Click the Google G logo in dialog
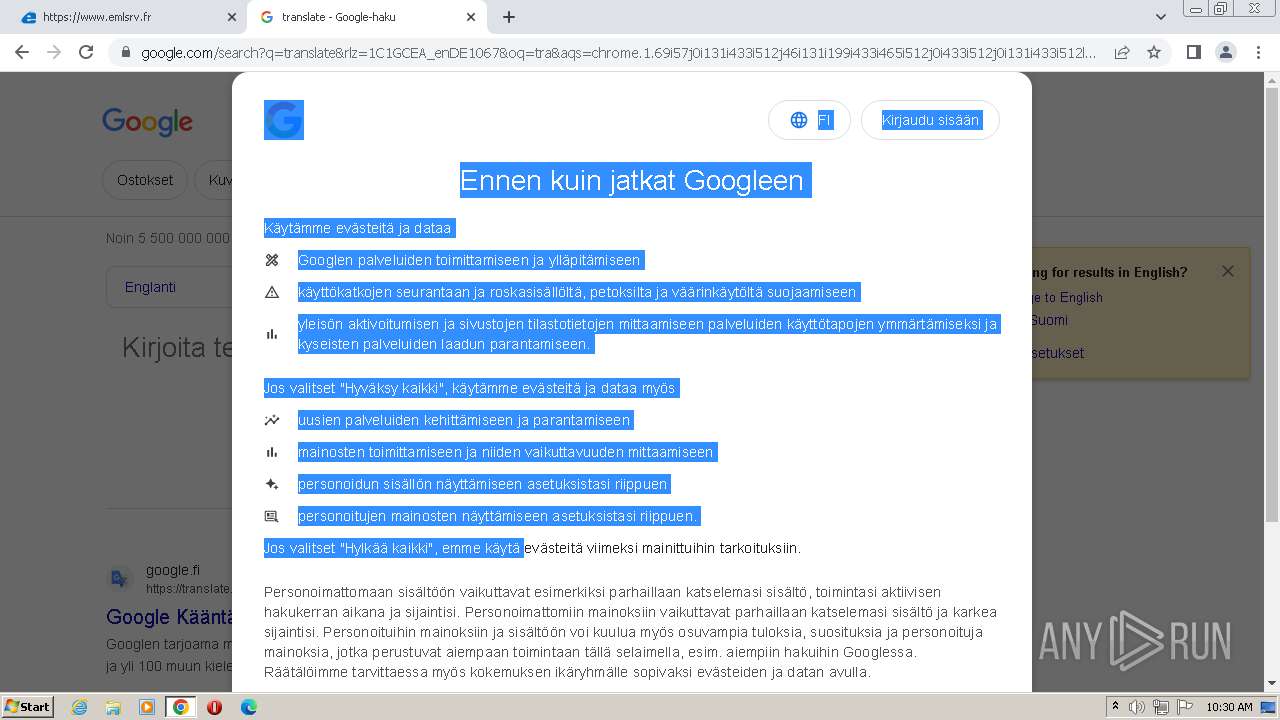Viewport: 1280px width, 720px height. pyautogui.click(x=284, y=120)
